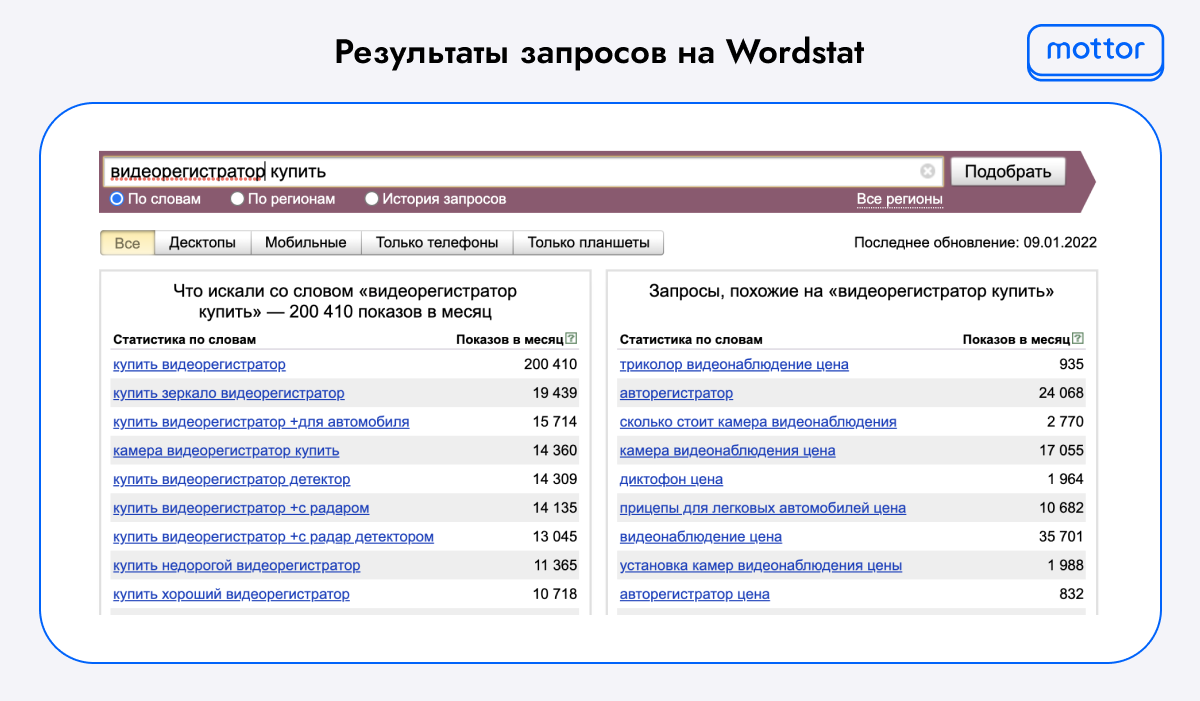The height and width of the screenshot is (701, 1200).
Task: Open 'триколор видеонаблюдение цена' link
Action: pyautogui.click(x=734, y=364)
